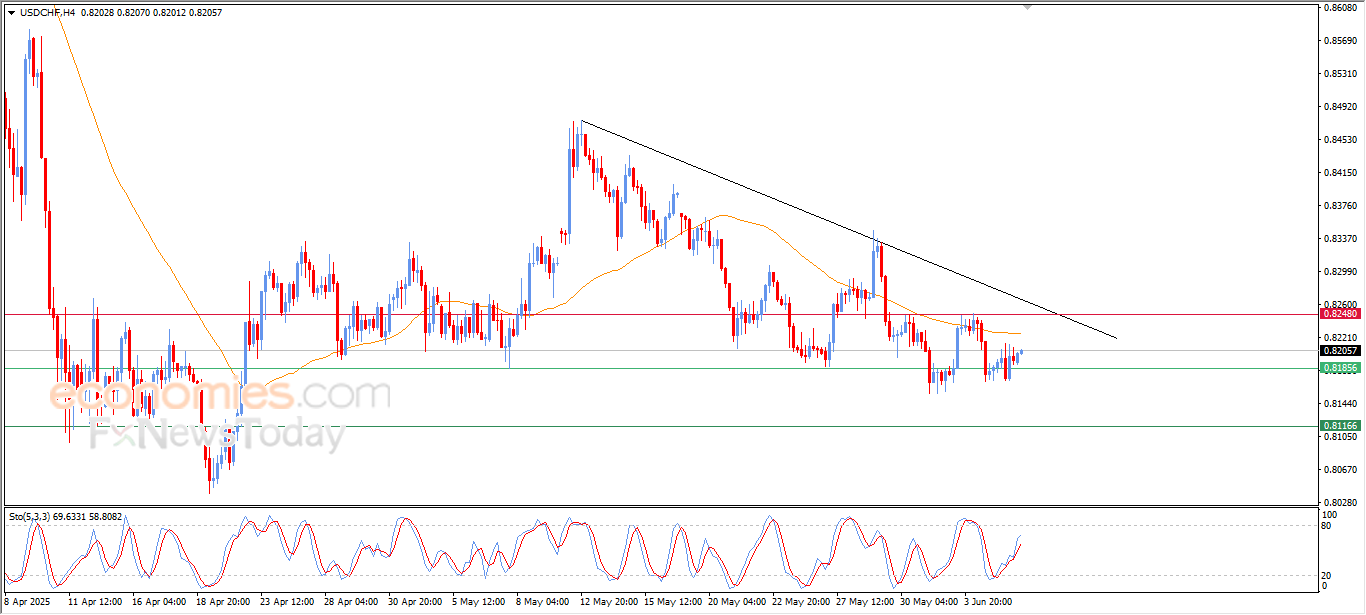
Task: Click the 0.83370 price axis label
Action: [1341, 239]
